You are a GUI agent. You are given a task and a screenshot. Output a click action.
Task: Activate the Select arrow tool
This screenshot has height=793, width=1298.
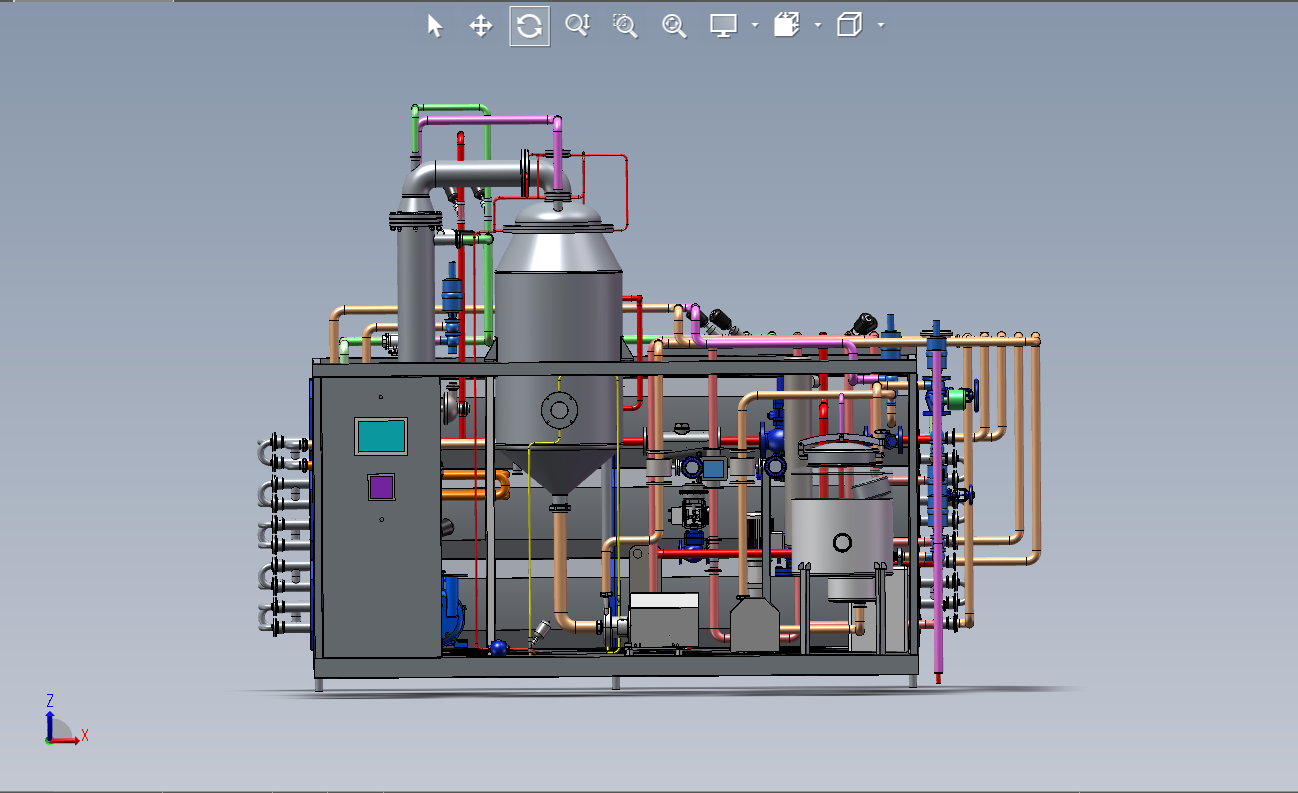pyautogui.click(x=434, y=26)
